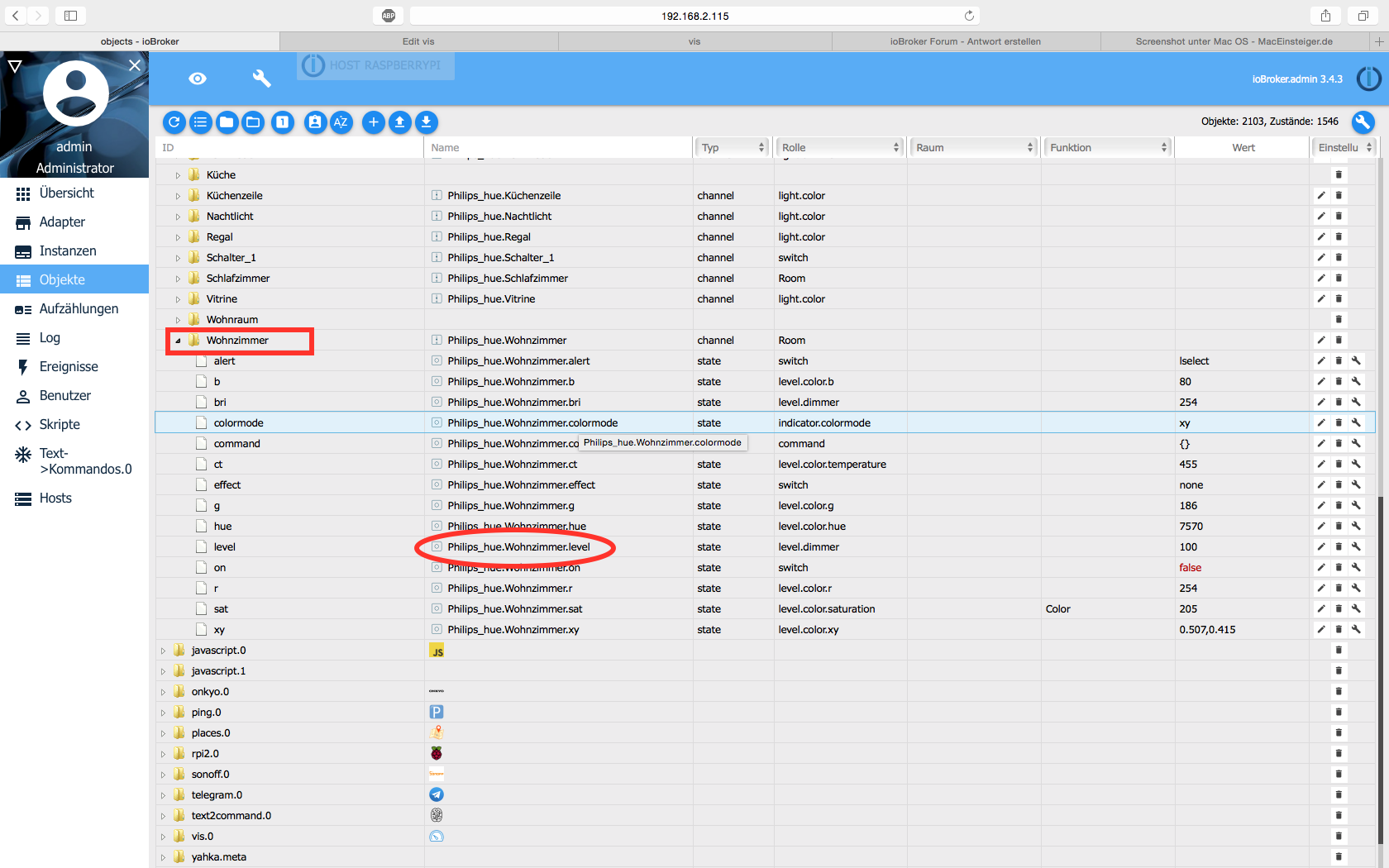Open Adapter in the sidebar

coord(74,222)
